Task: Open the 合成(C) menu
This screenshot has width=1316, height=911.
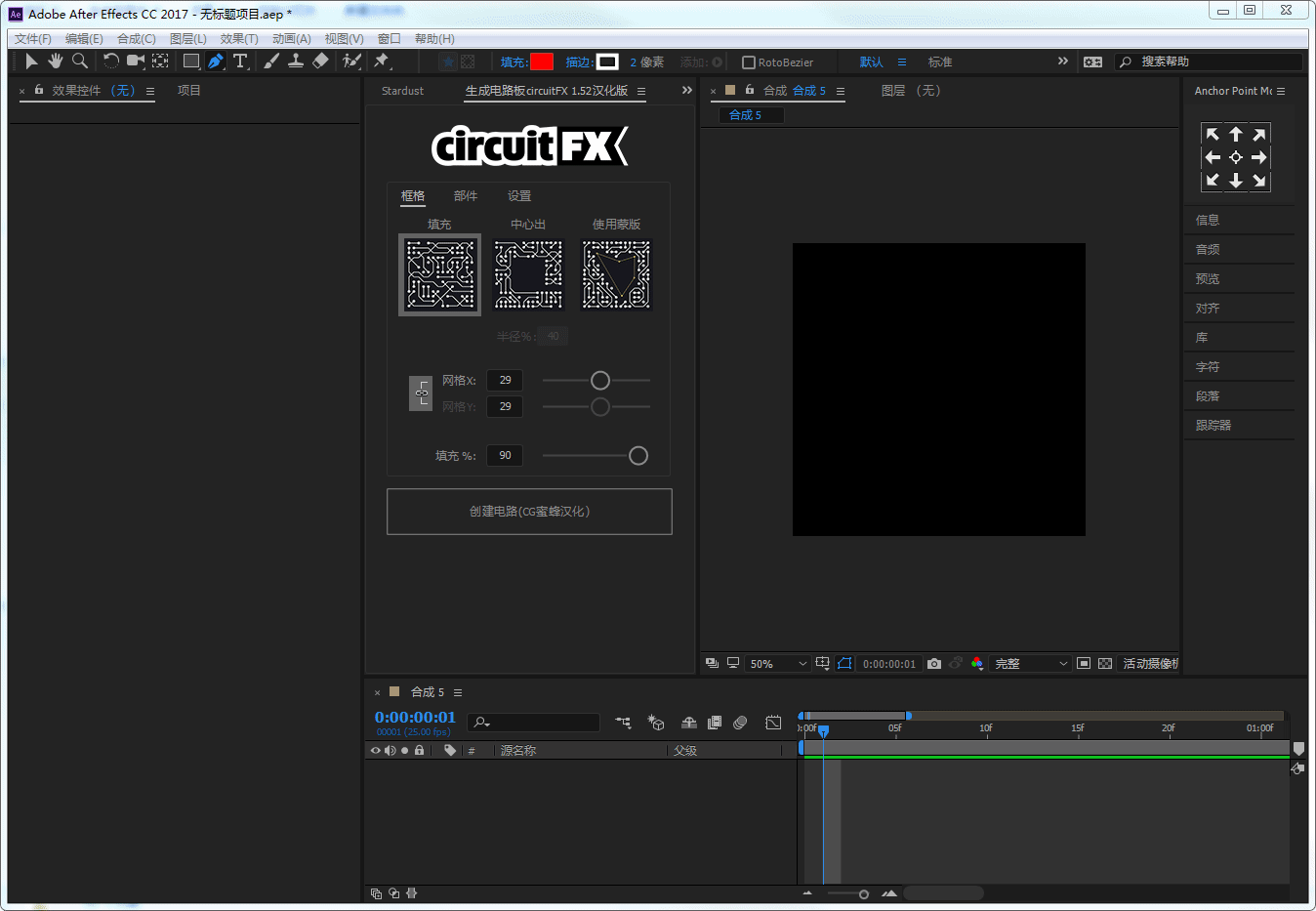Action: point(137,39)
